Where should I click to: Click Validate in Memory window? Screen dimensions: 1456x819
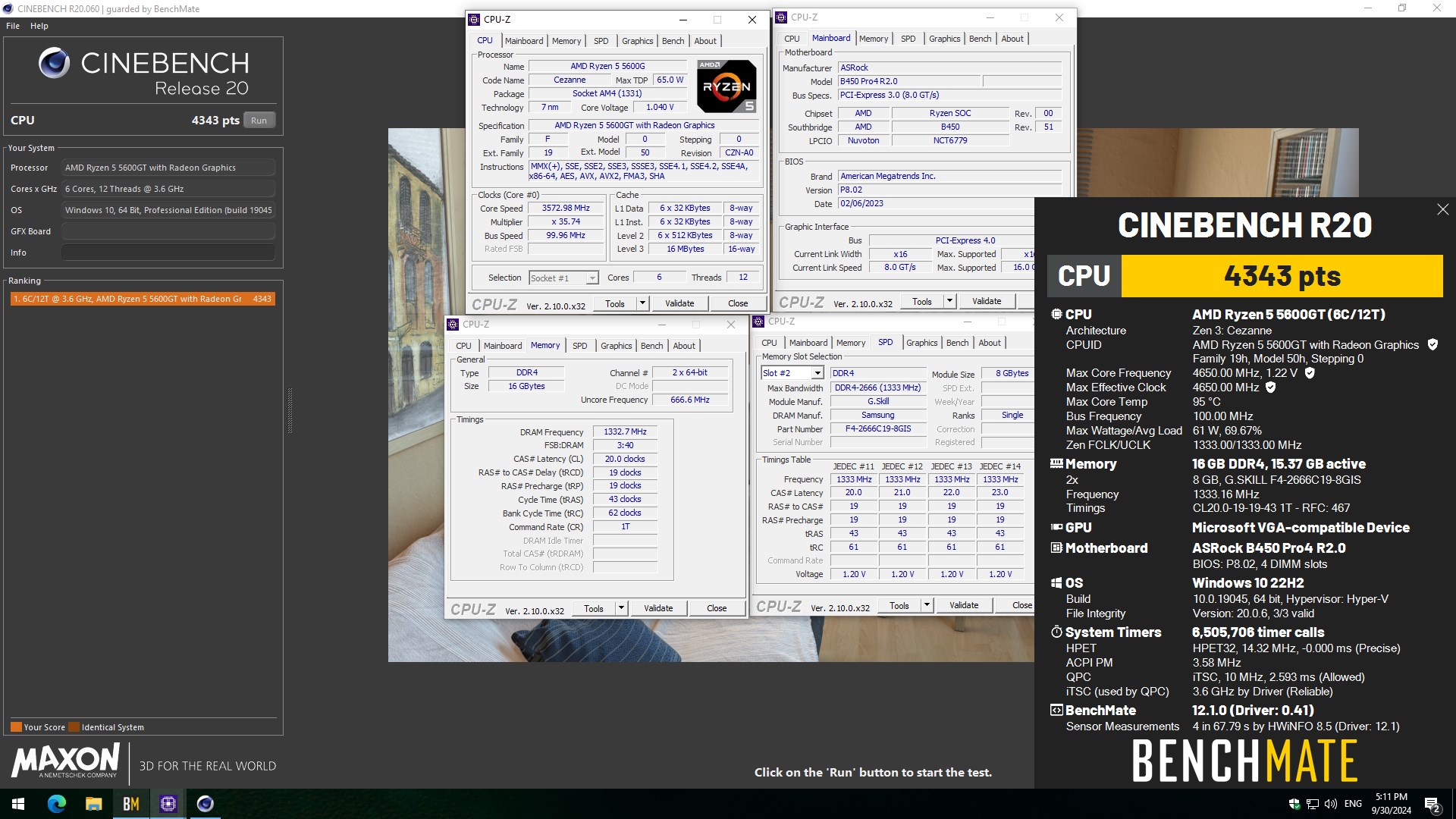[x=658, y=608]
